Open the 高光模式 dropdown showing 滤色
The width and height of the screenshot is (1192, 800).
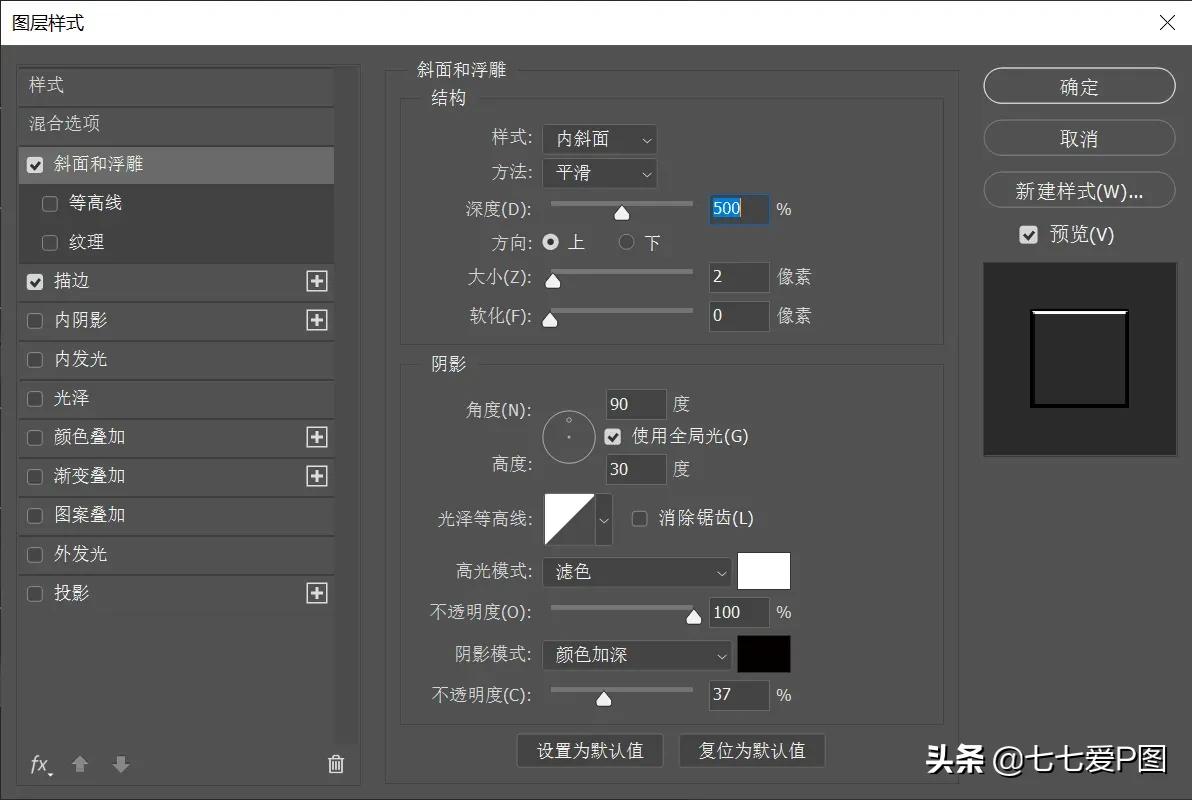pyautogui.click(x=637, y=572)
